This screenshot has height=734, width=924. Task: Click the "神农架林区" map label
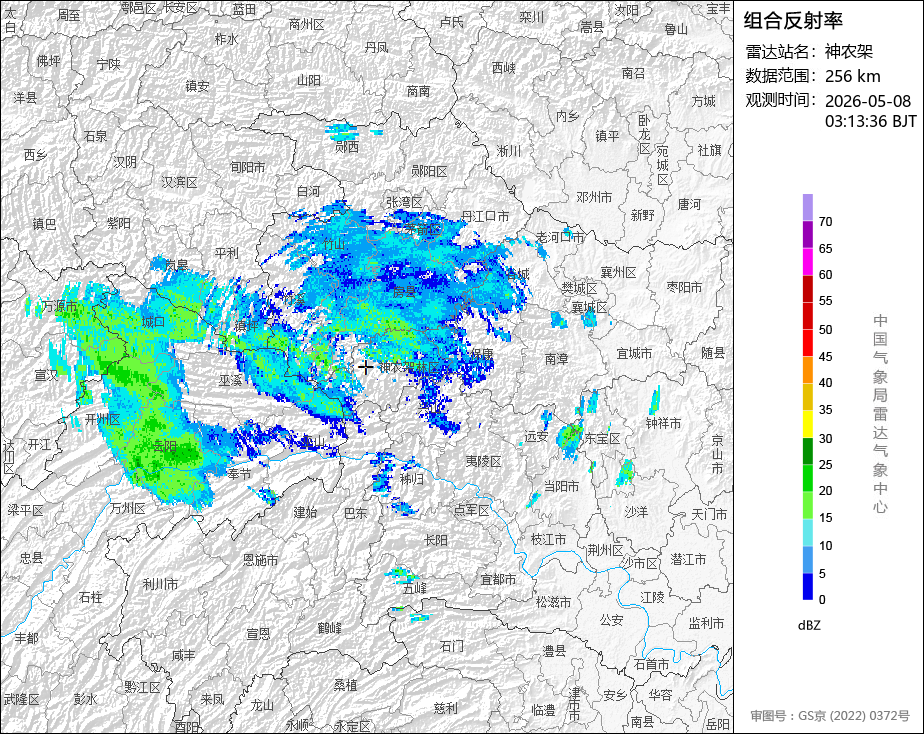pos(410,367)
